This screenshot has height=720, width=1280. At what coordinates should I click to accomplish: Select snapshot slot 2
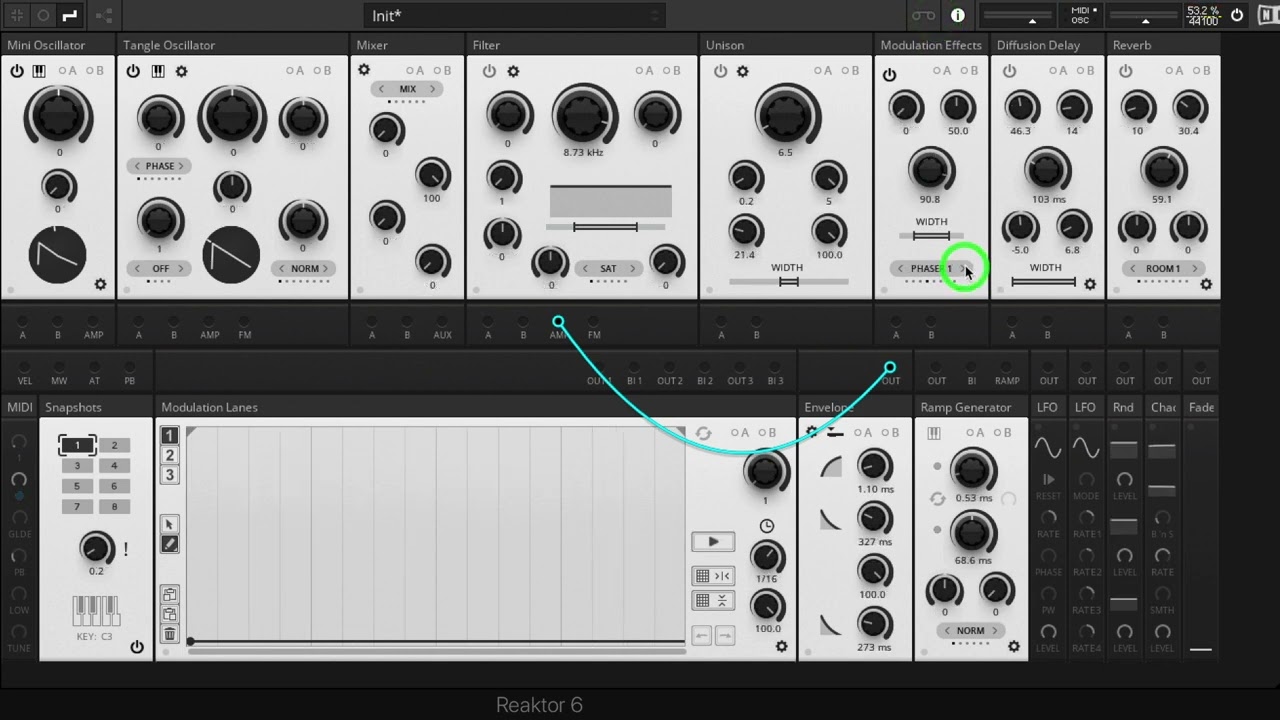click(x=114, y=445)
